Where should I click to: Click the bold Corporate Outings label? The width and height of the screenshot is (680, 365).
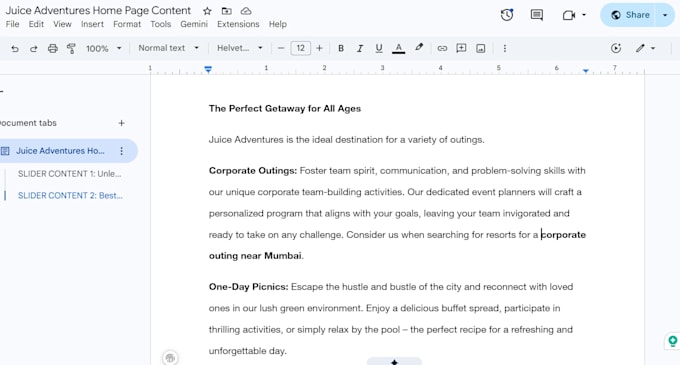(x=253, y=170)
